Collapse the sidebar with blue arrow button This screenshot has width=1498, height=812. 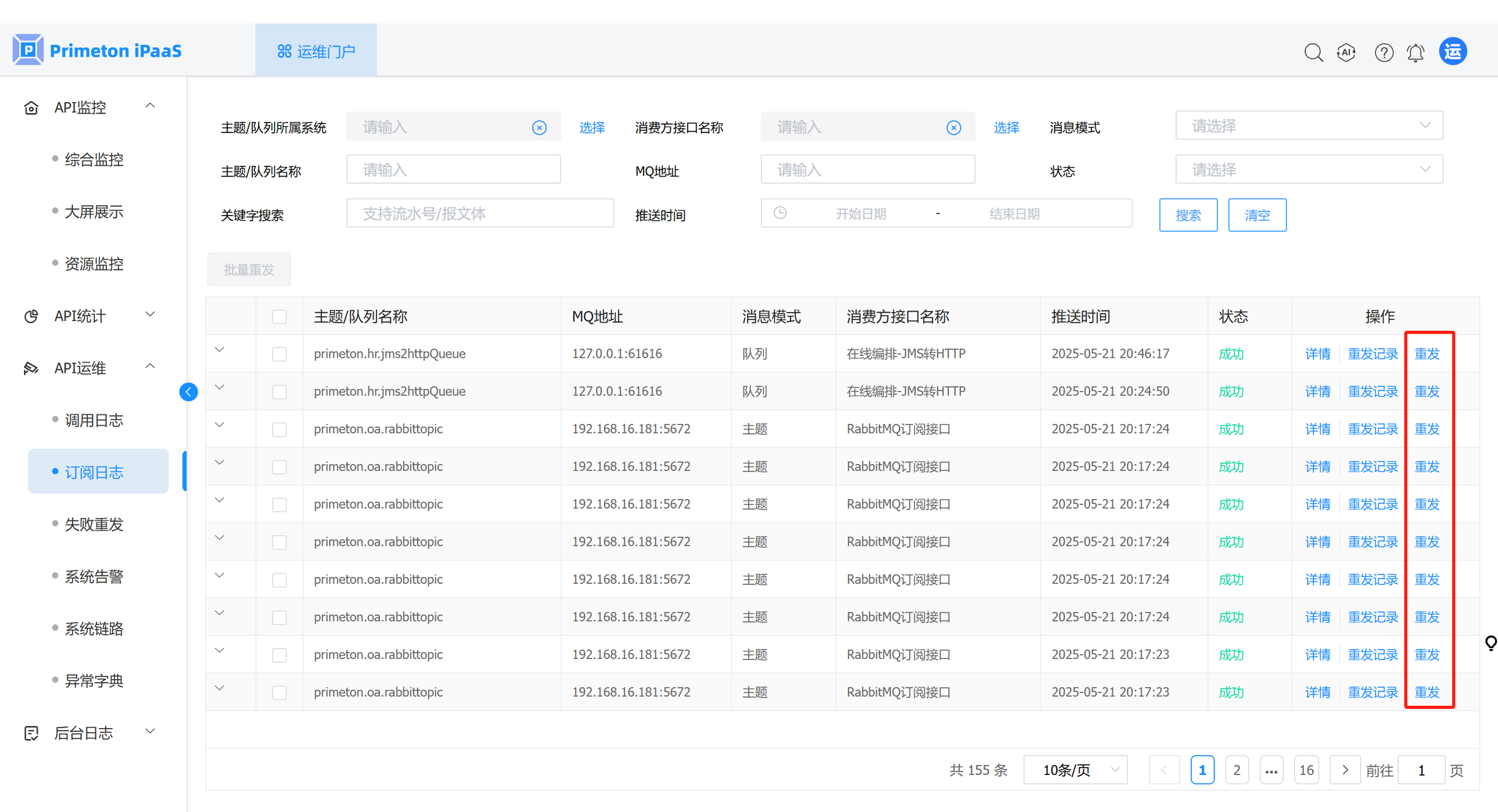[189, 392]
